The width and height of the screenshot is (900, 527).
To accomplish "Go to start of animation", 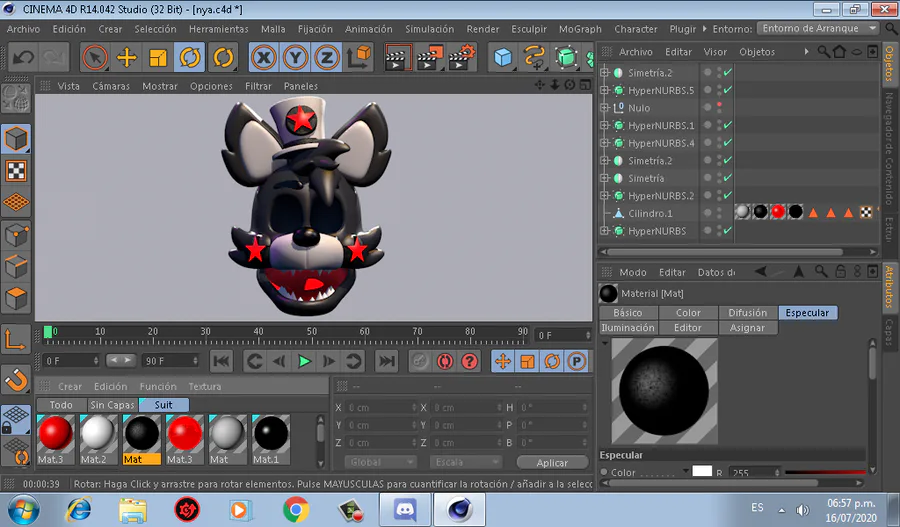I will coord(222,361).
